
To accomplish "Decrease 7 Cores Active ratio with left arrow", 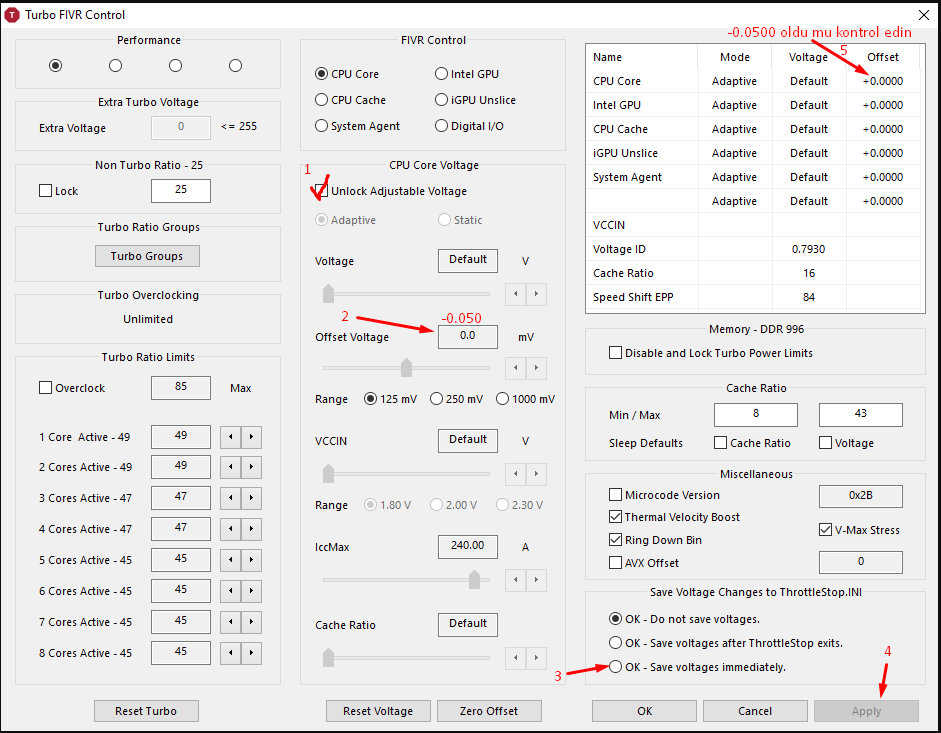I will [230, 622].
